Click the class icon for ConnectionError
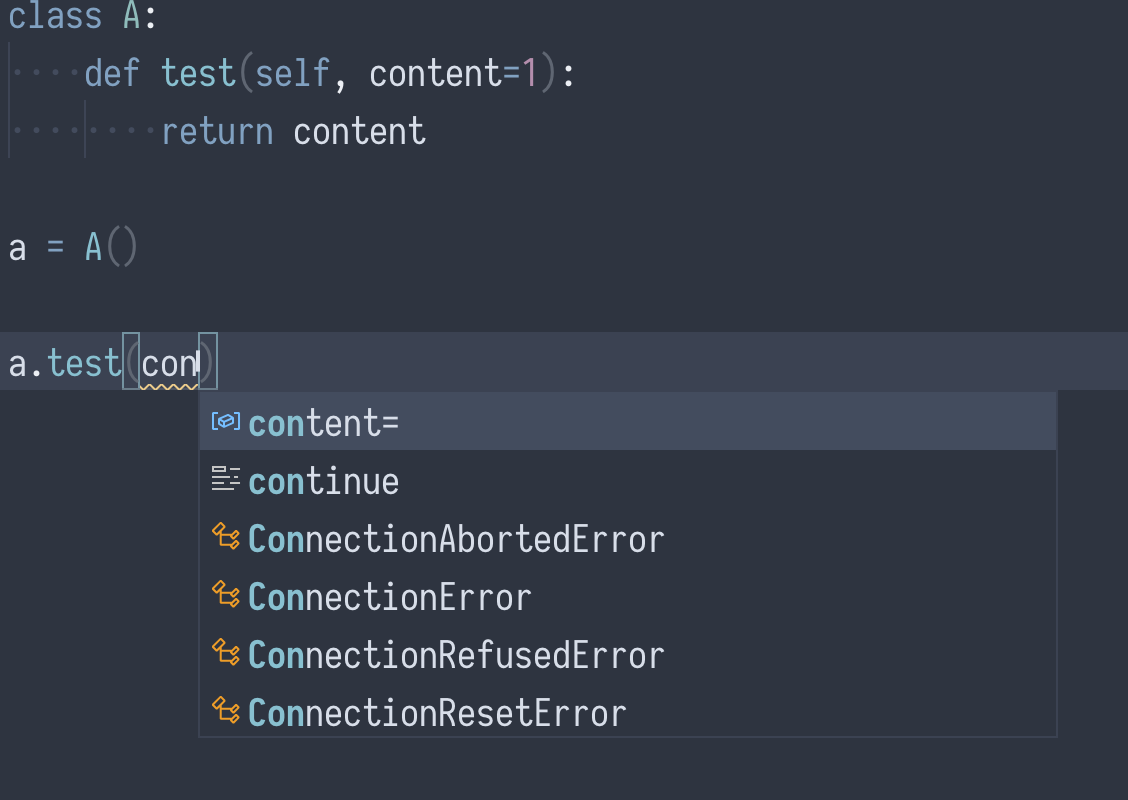The width and height of the screenshot is (1128, 800). 225,595
